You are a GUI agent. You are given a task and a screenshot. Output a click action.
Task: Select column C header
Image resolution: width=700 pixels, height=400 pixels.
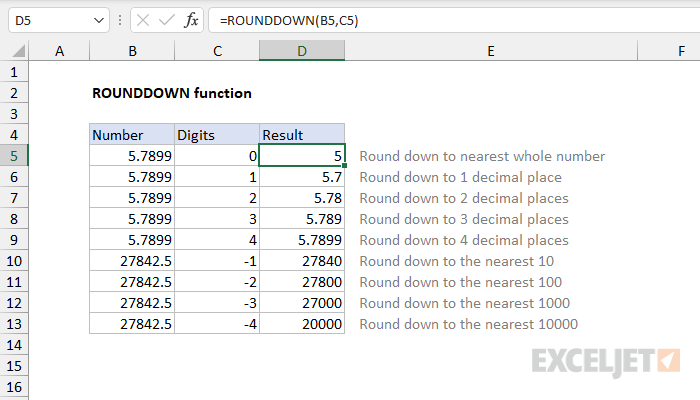tap(217, 51)
